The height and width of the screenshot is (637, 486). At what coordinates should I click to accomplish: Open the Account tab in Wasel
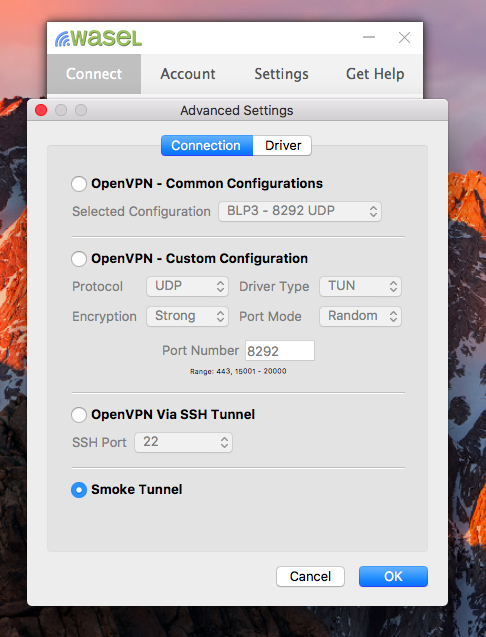pyautogui.click(x=188, y=74)
